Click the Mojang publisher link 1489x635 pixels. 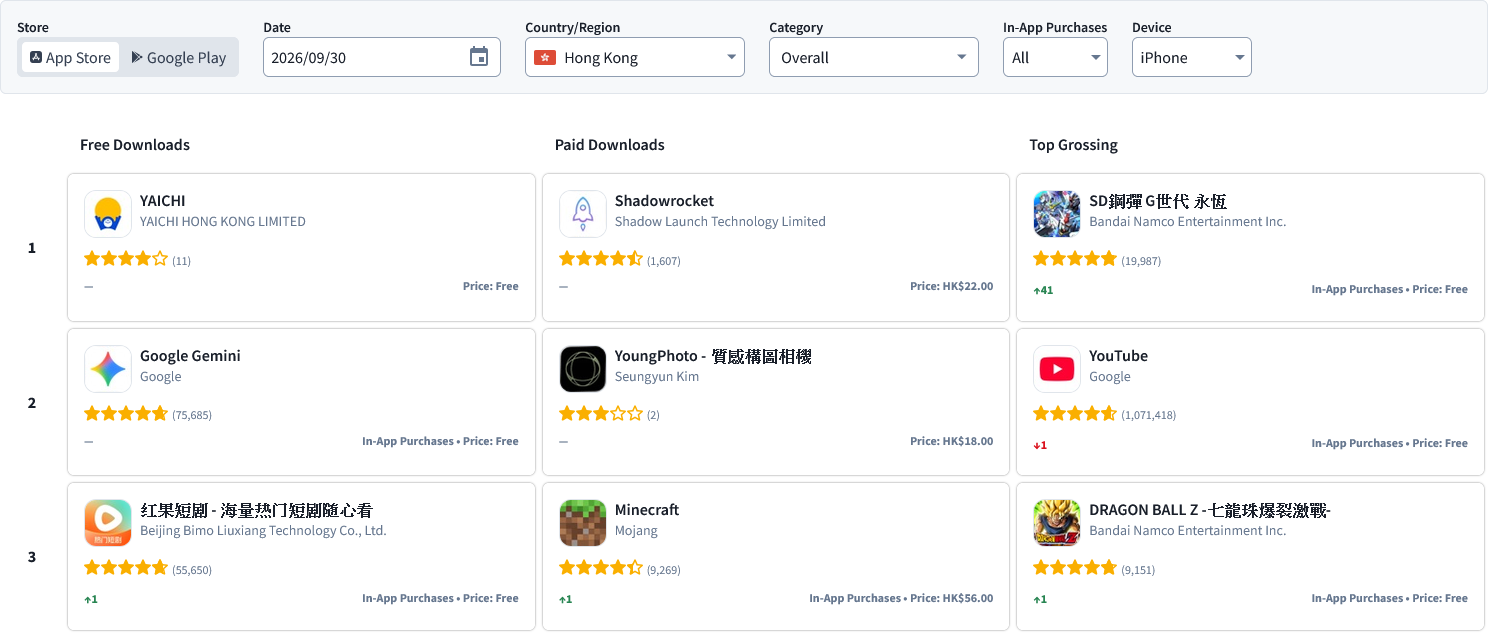636,531
